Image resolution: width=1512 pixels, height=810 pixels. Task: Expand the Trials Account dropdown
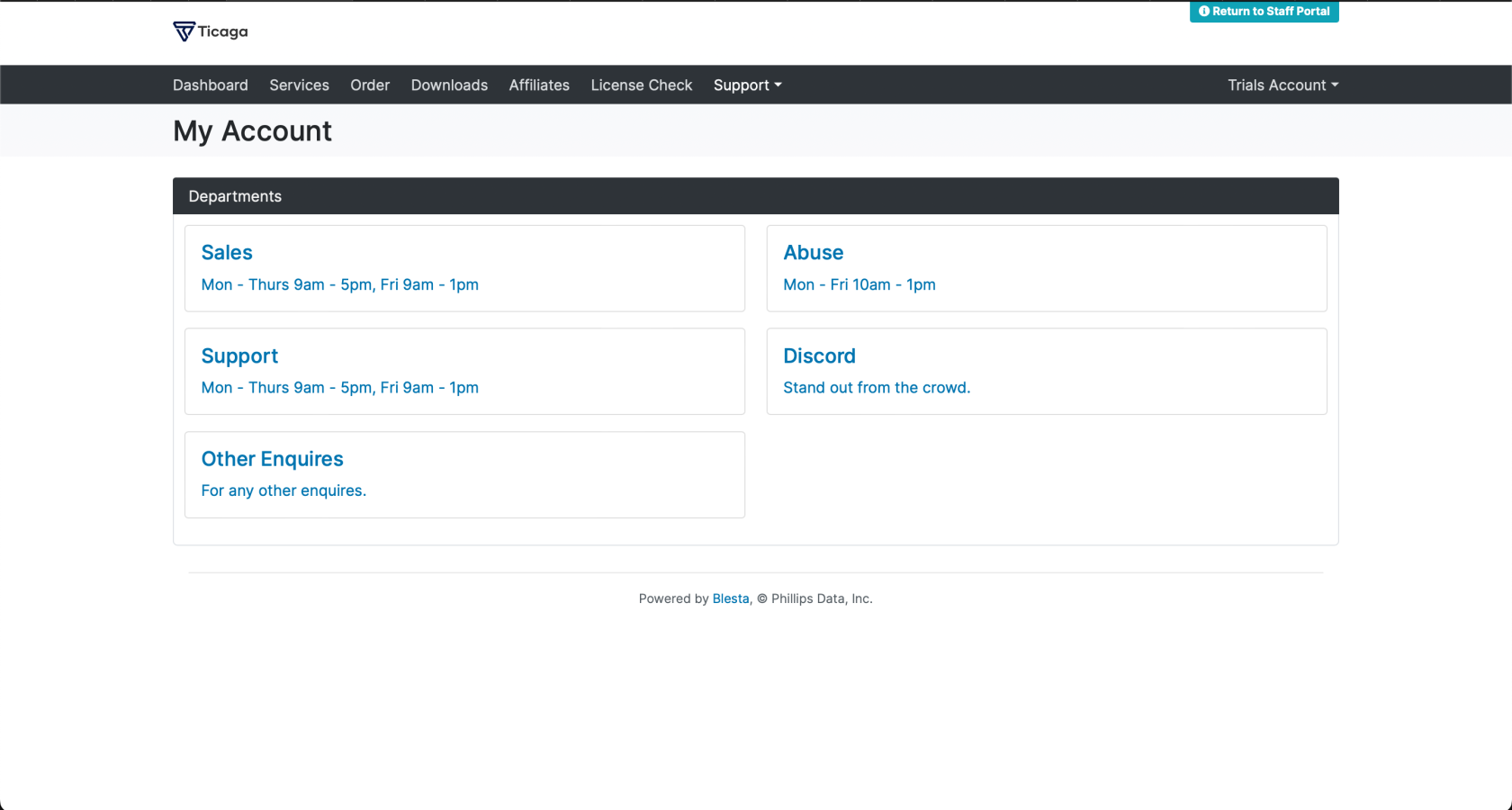[1282, 85]
